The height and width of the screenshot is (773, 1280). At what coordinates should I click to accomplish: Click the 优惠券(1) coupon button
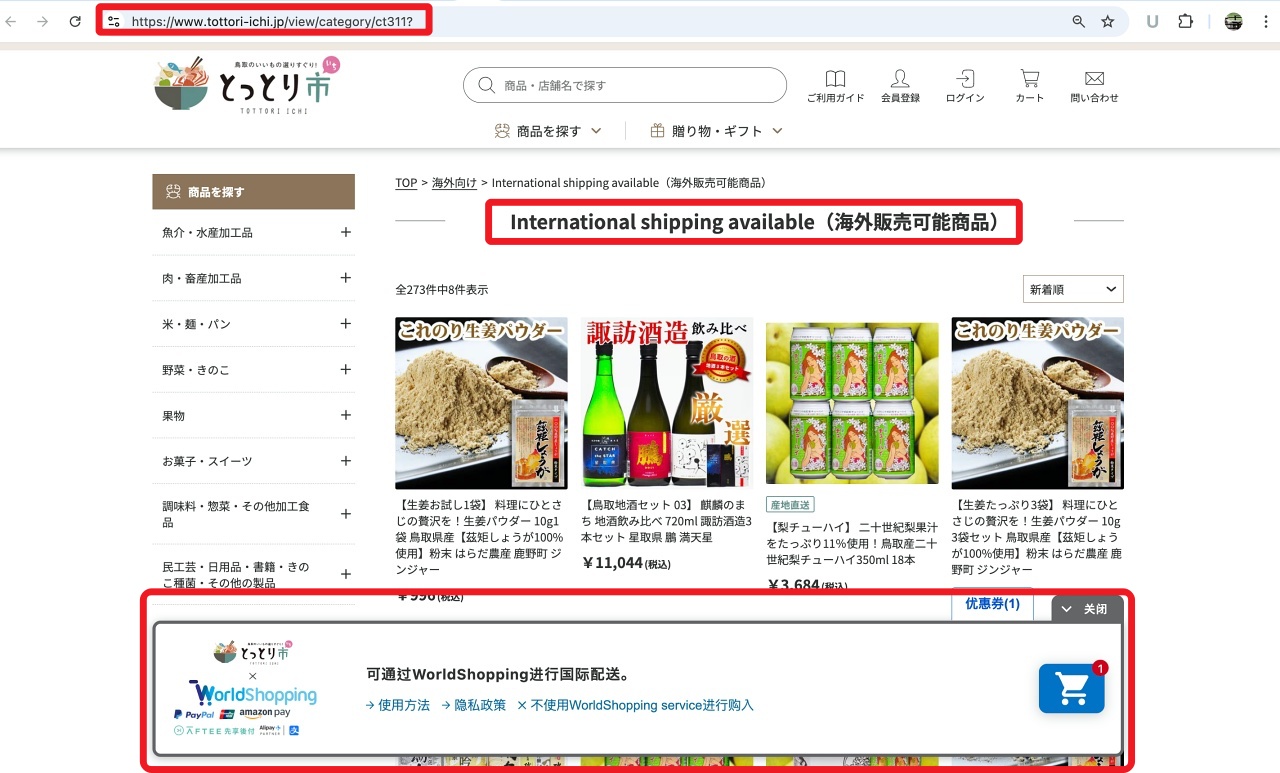(991, 604)
